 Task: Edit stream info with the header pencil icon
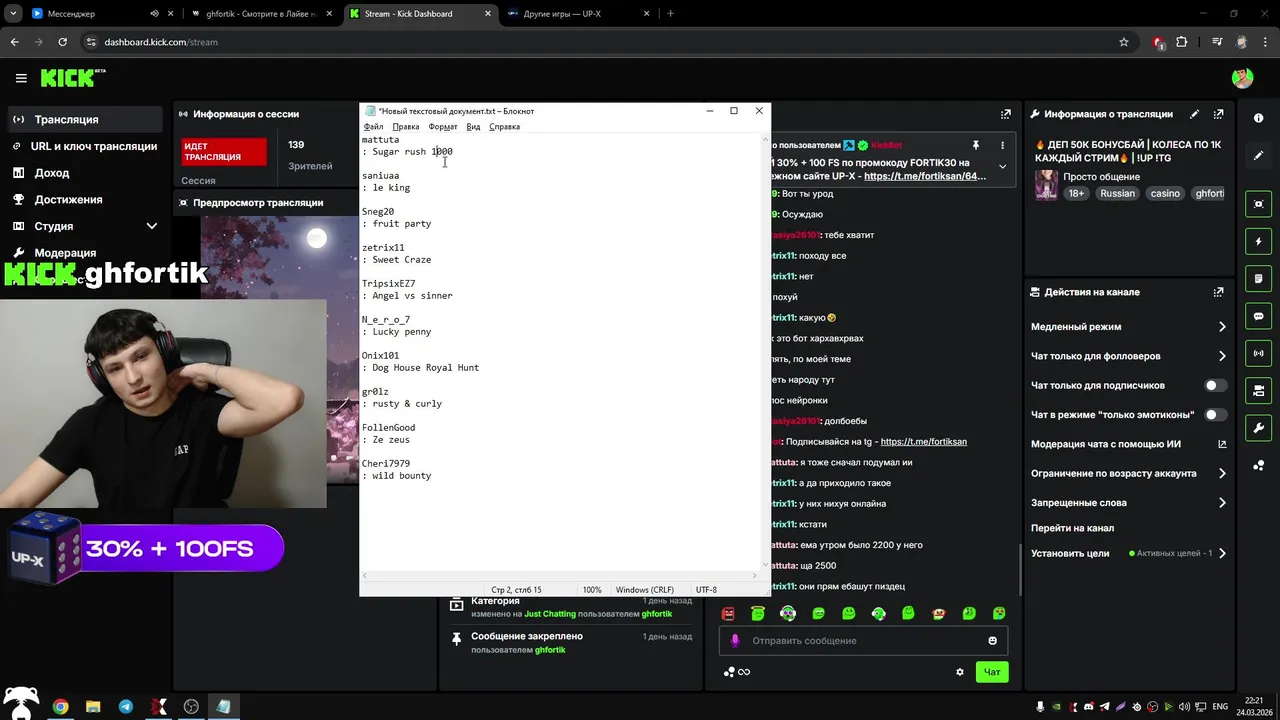(1194, 114)
